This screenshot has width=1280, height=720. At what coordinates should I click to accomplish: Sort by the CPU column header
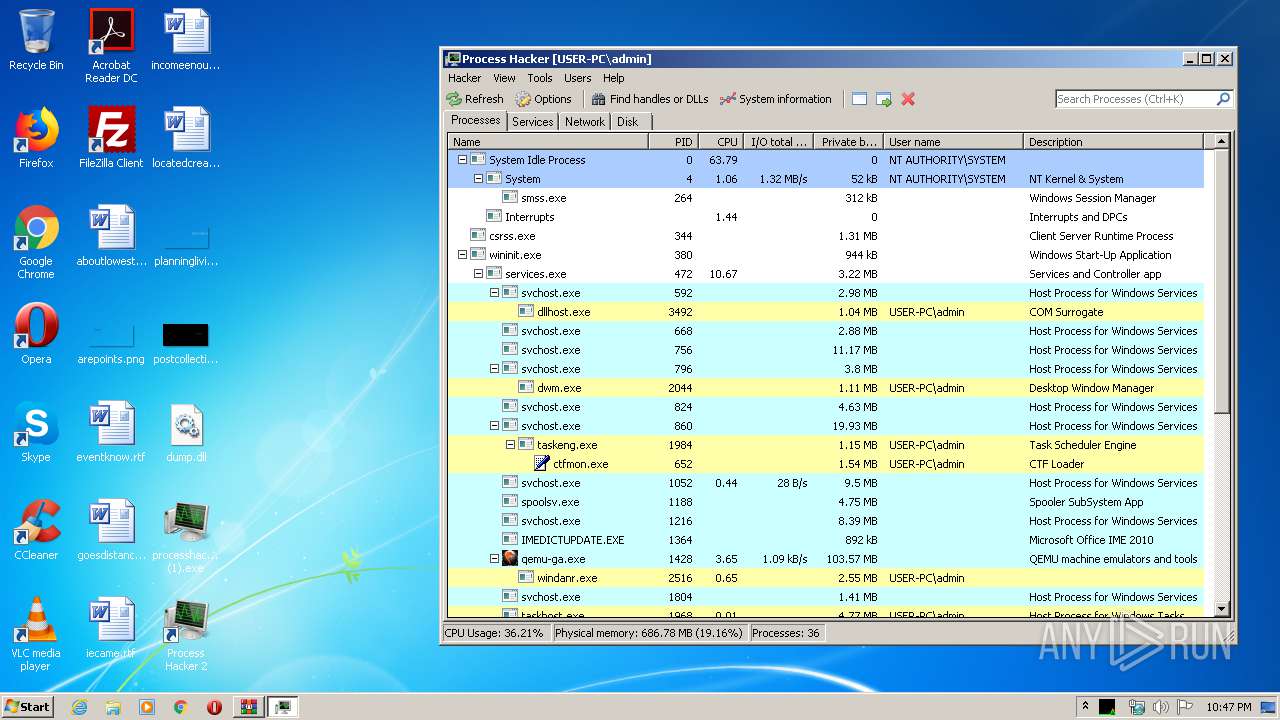pos(720,142)
